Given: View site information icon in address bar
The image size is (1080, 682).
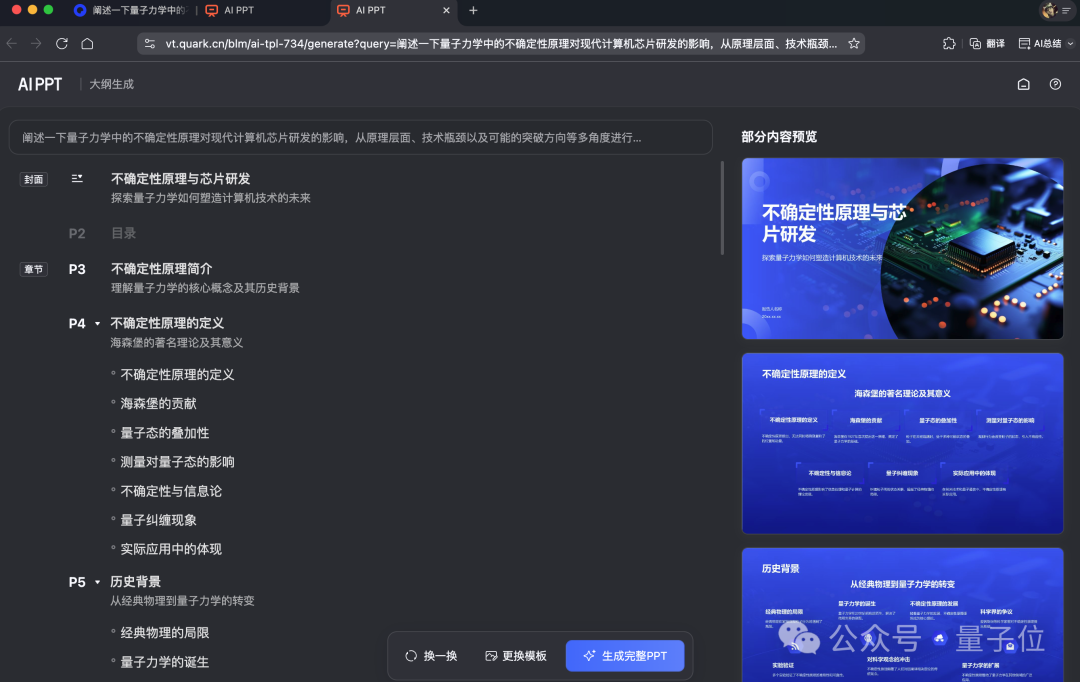Looking at the screenshot, I should pos(149,43).
